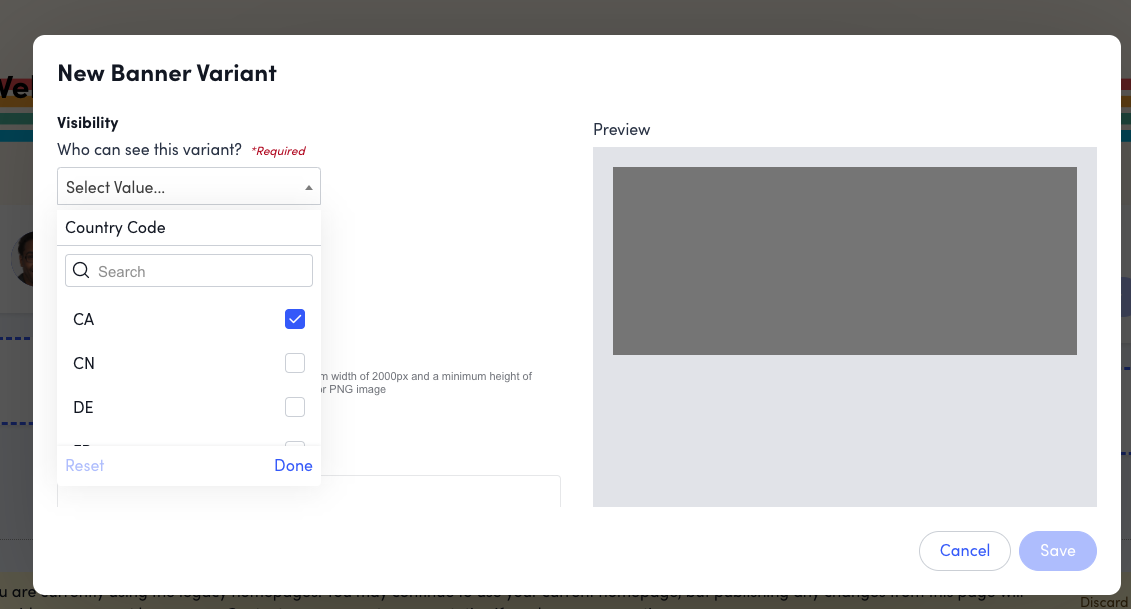
Task: Reset the country code selection
Action: click(85, 465)
